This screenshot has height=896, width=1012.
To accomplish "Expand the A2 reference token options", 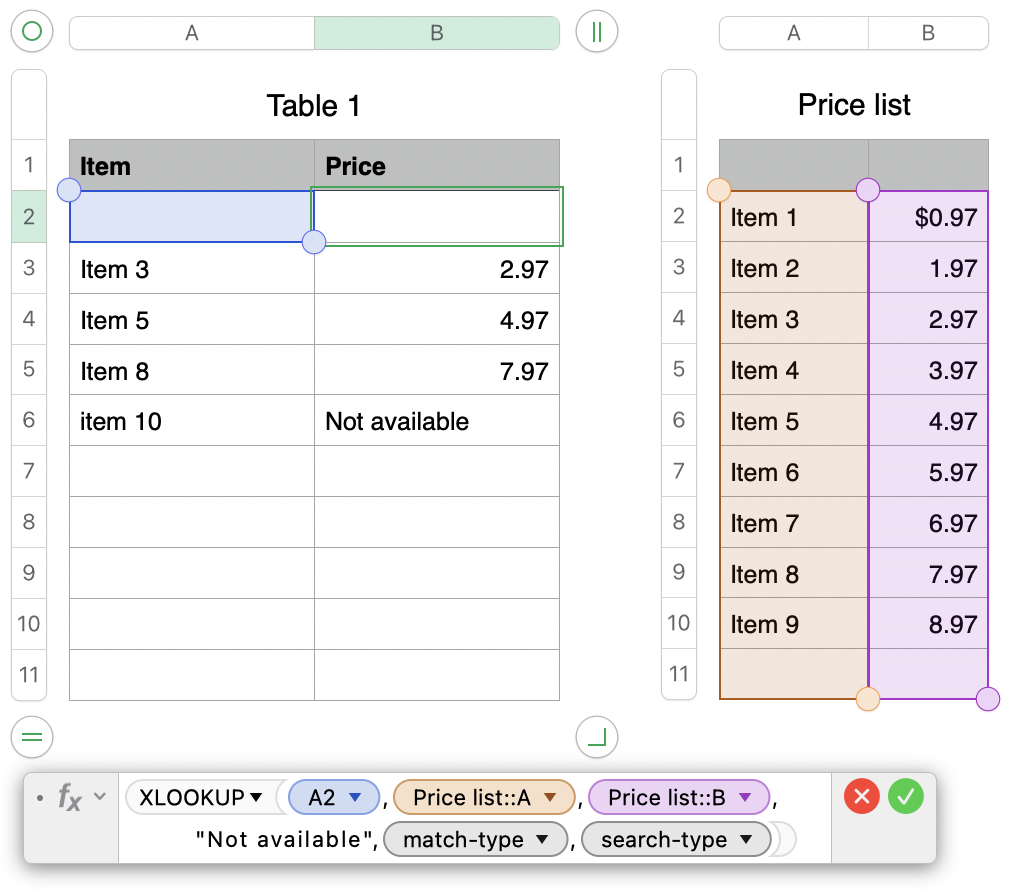I will point(353,797).
